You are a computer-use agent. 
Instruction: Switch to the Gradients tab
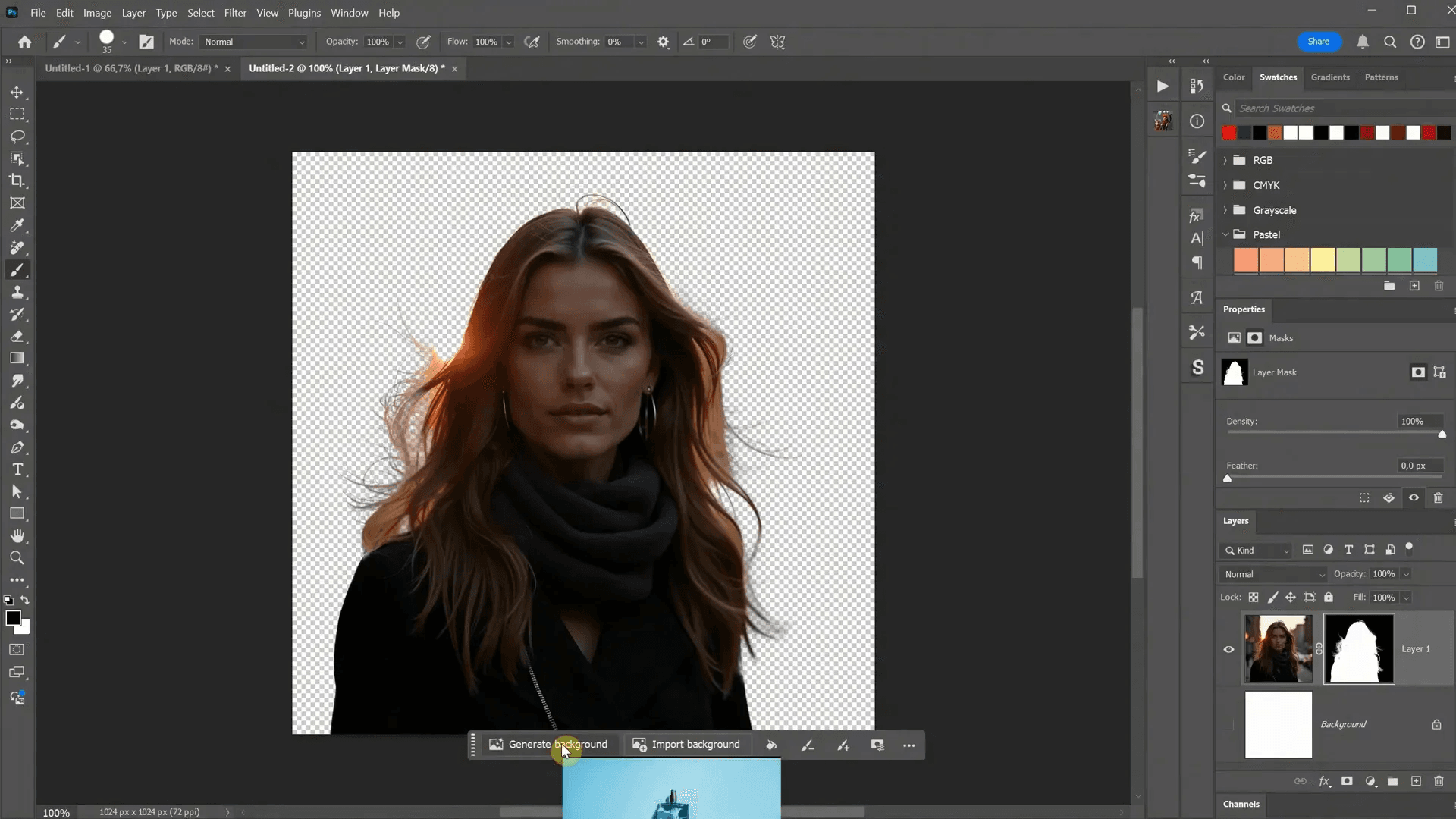coord(1330,77)
